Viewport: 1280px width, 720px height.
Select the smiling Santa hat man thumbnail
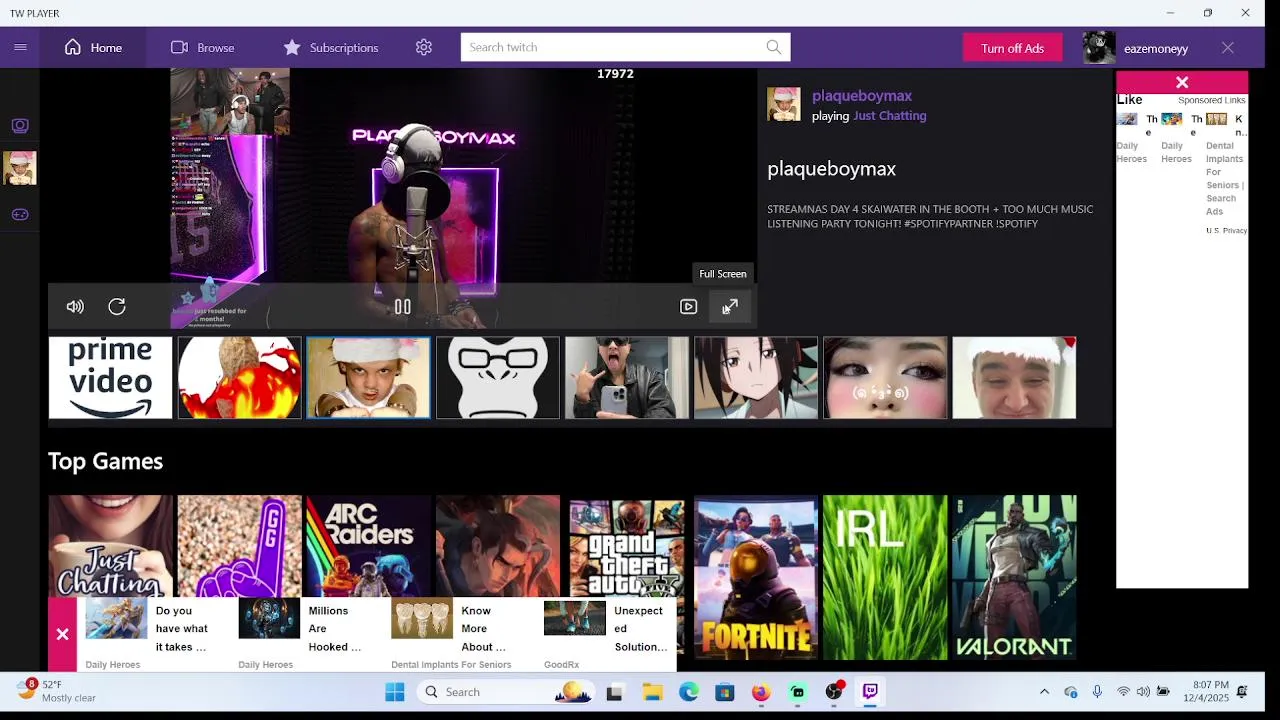pos(1014,378)
